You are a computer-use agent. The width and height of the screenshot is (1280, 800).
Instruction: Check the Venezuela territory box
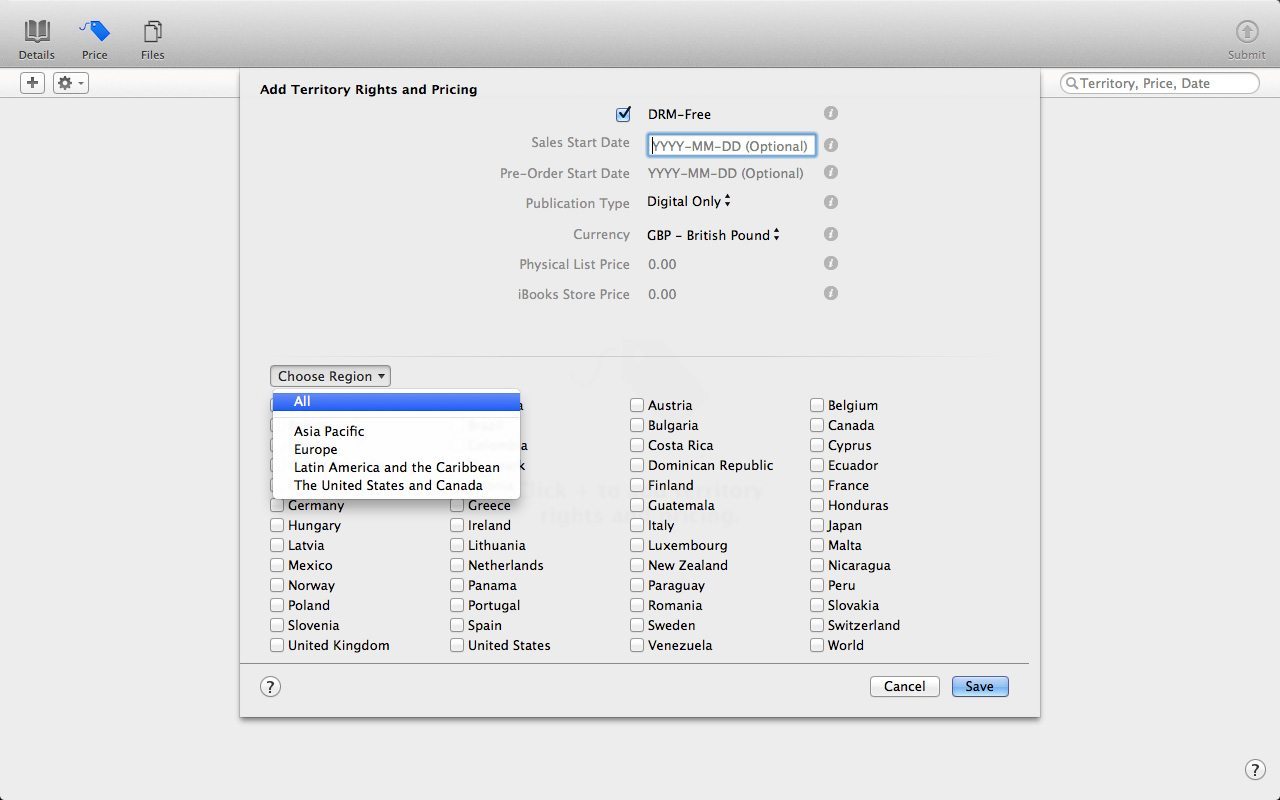click(637, 645)
